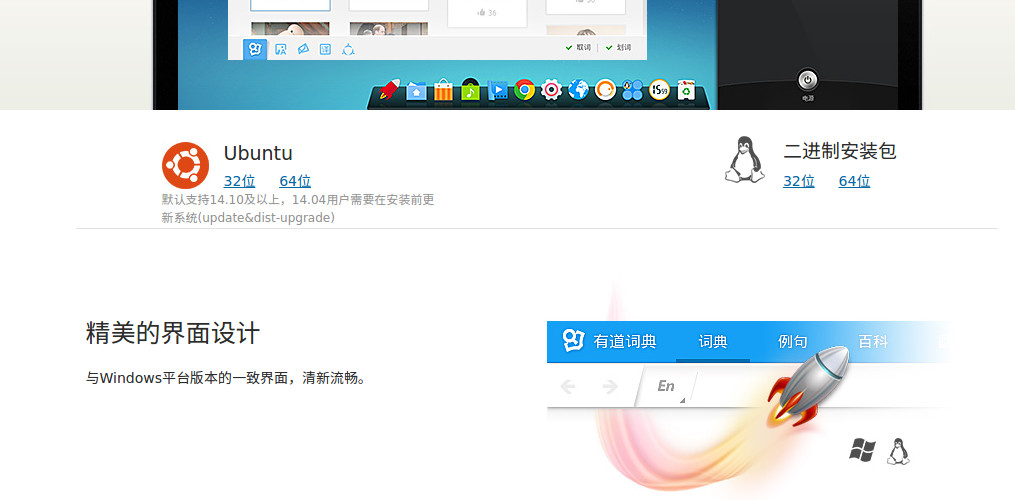The width and height of the screenshot is (1015, 500).
Task: Download the Ubuntu 32位 package
Action: pos(239,181)
